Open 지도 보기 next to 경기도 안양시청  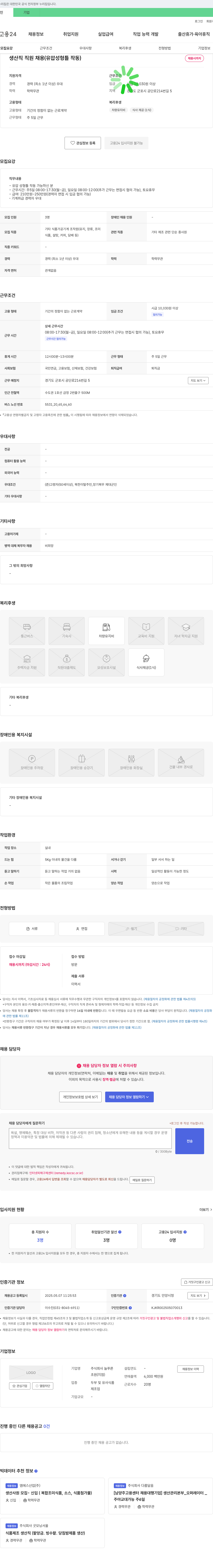point(198,1295)
